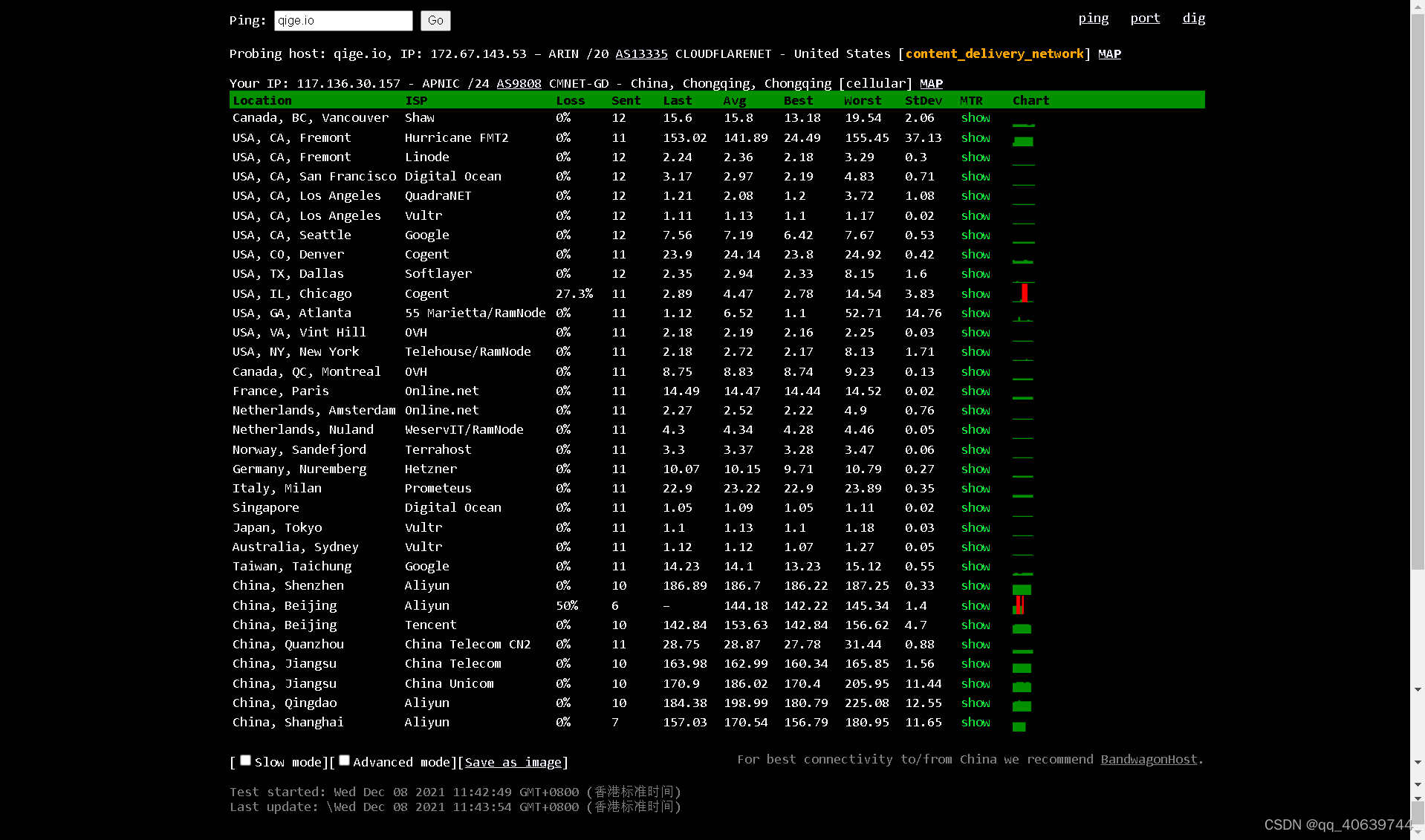Image resolution: width=1425 pixels, height=840 pixels.
Task: Show MTR for Fremont Linode row
Action: [x=976, y=157]
